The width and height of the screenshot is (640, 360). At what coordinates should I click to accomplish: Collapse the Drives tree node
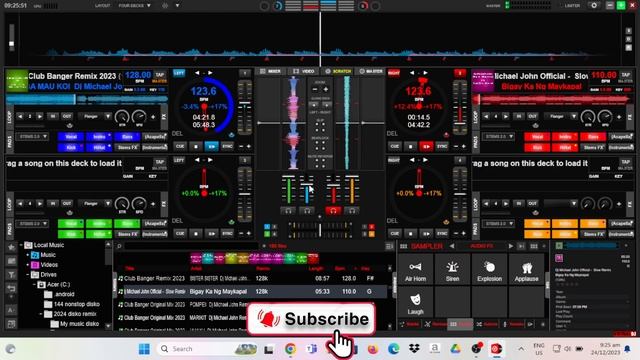28,275
